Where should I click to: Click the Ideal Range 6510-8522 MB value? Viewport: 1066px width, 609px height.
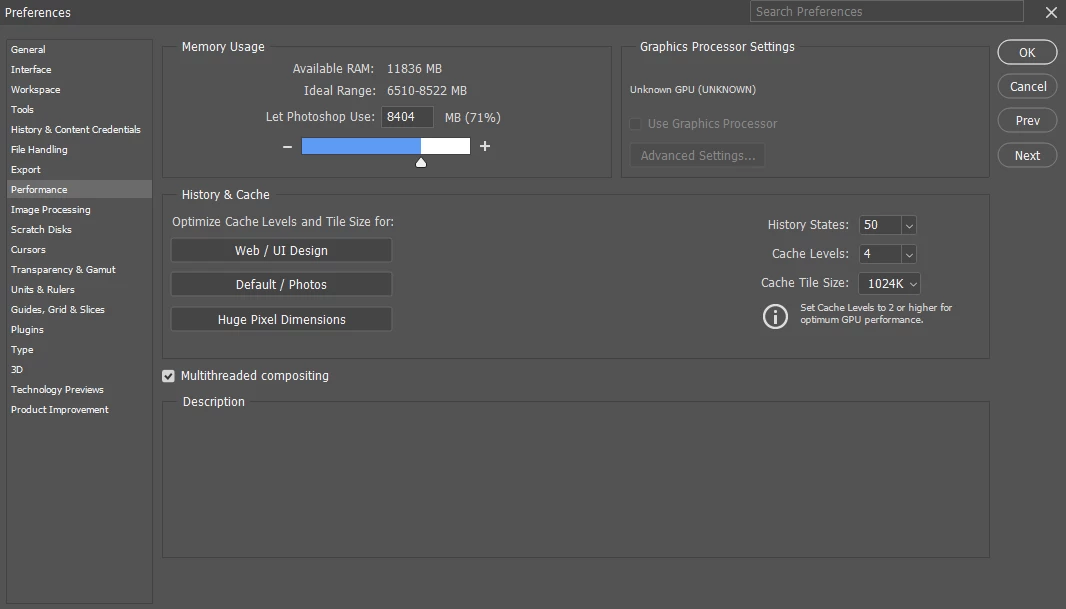427,90
